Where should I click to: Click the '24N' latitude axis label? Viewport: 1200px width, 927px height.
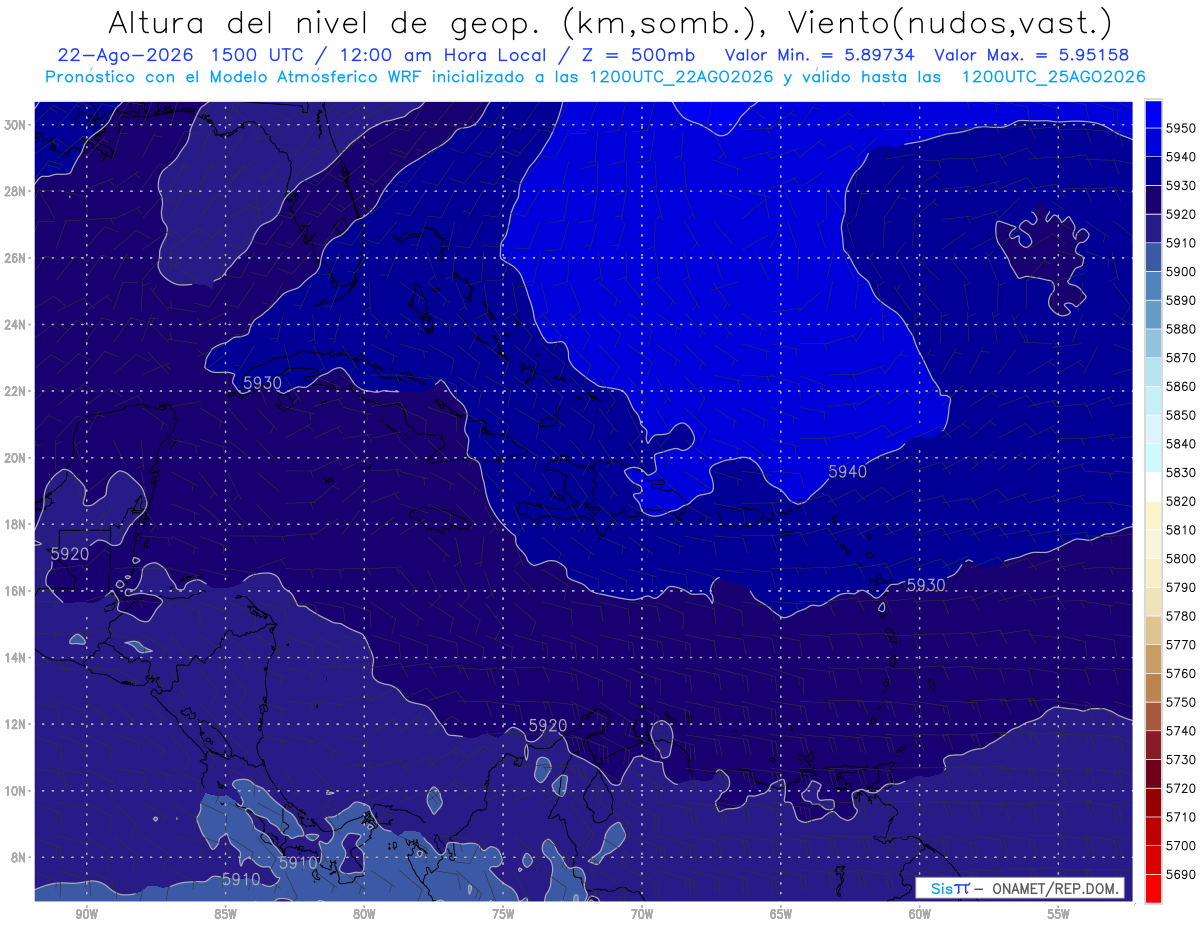(15, 325)
